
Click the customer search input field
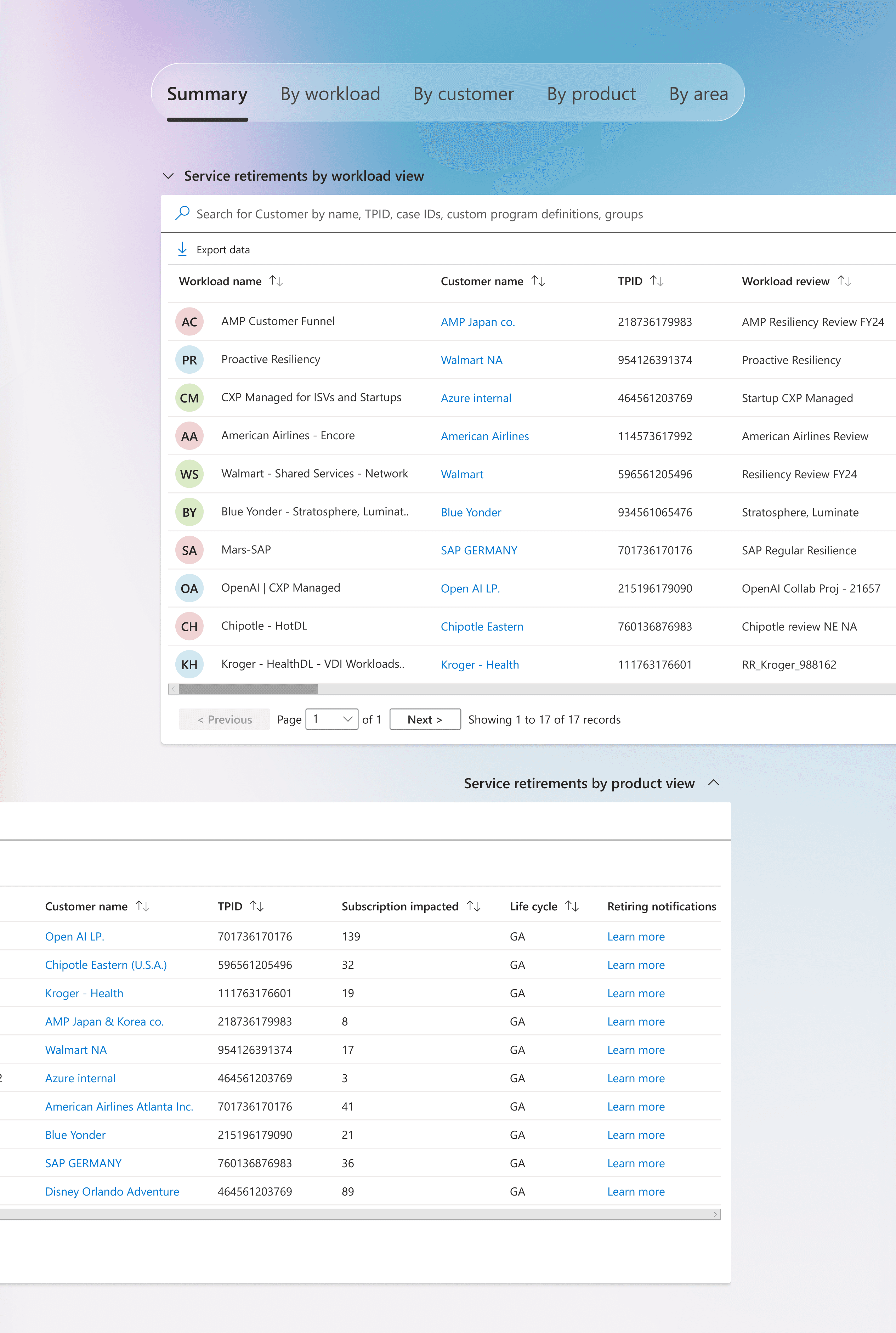[419, 214]
